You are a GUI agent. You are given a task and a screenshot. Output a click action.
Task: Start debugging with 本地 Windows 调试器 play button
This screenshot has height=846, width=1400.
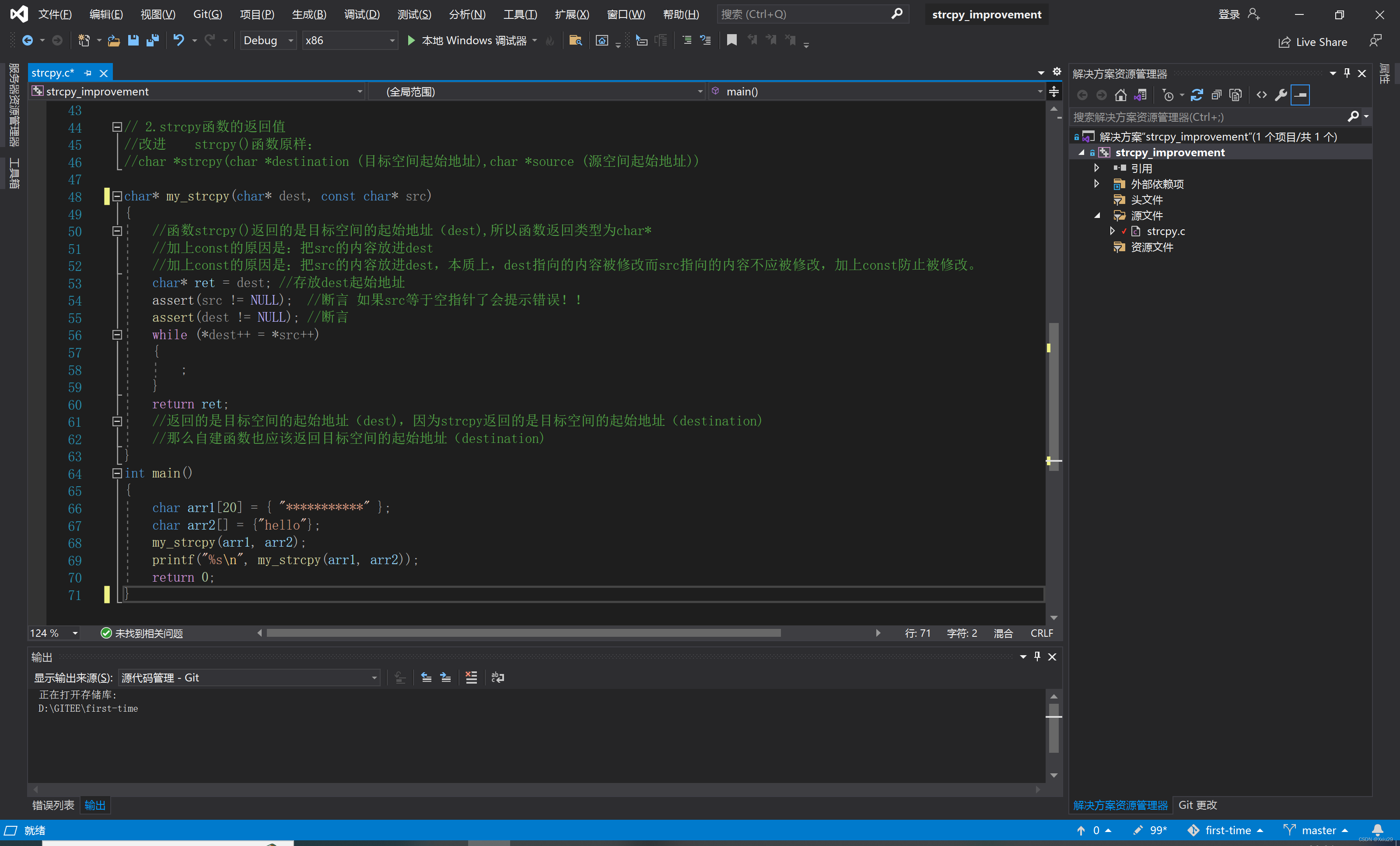(411, 40)
